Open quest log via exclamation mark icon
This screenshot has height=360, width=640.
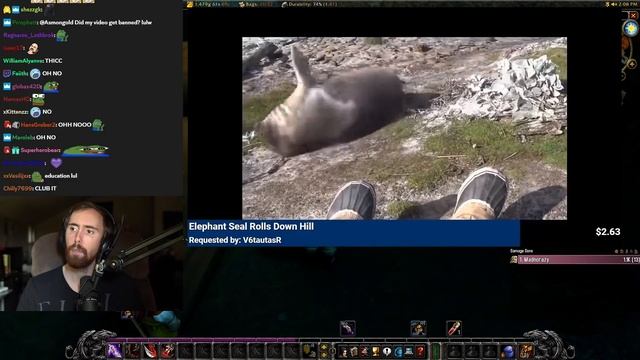387,351
